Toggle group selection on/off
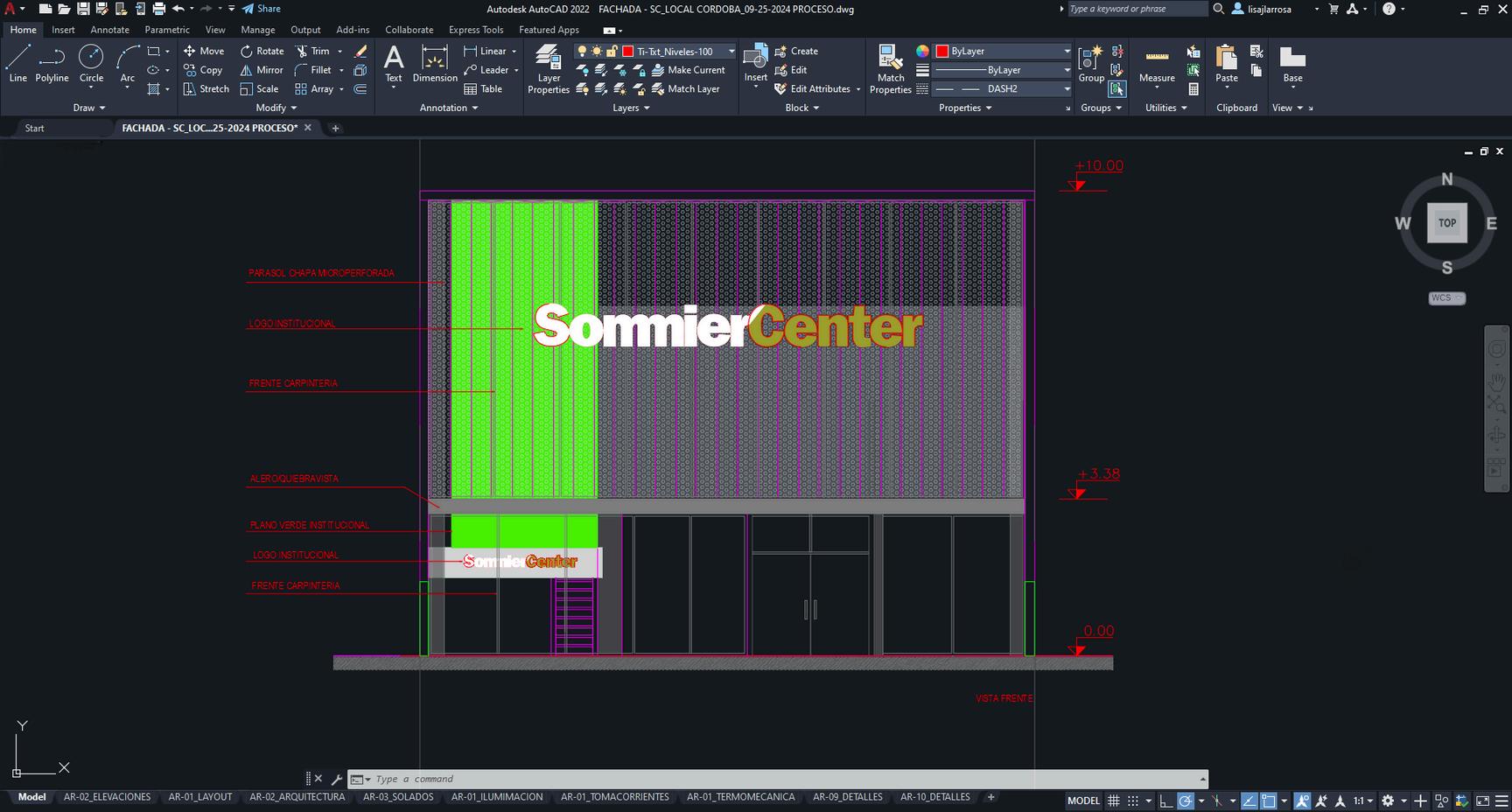 click(1116, 89)
